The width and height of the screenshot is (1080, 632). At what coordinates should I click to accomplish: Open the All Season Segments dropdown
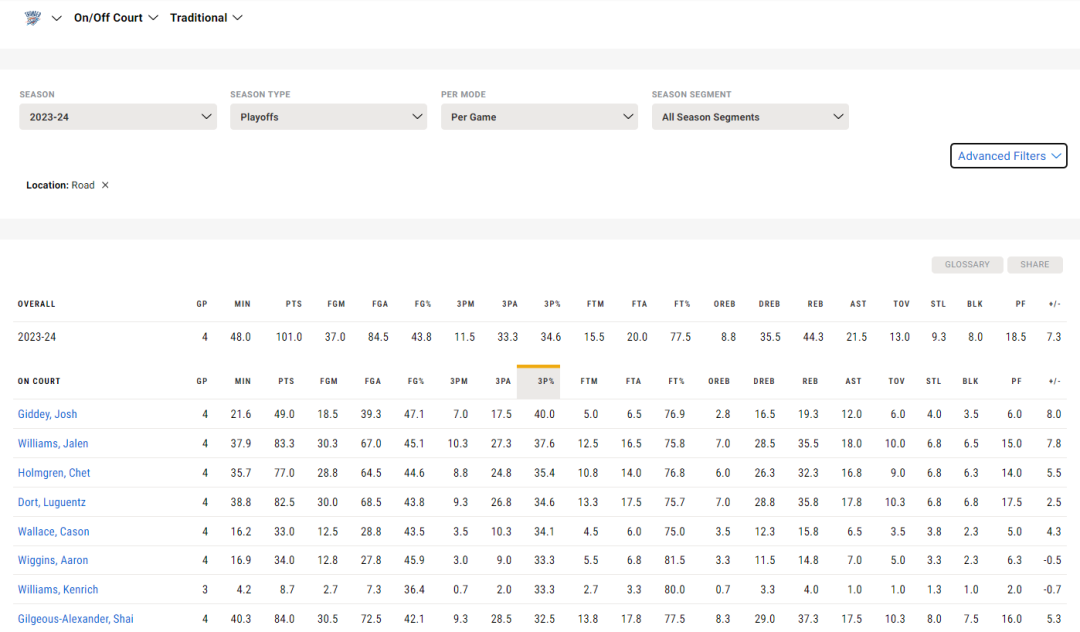(x=750, y=117)
